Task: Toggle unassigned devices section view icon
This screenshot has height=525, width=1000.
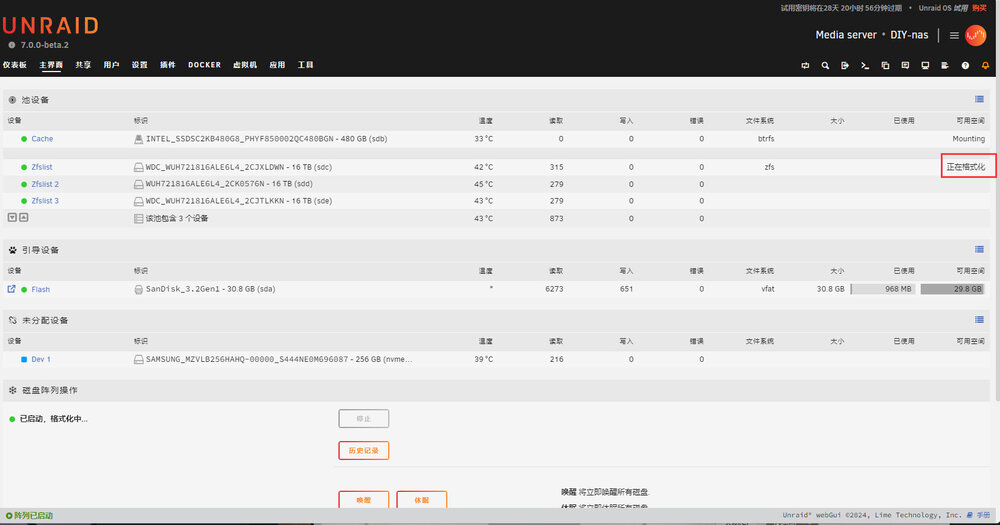Action: pos(979,320)
